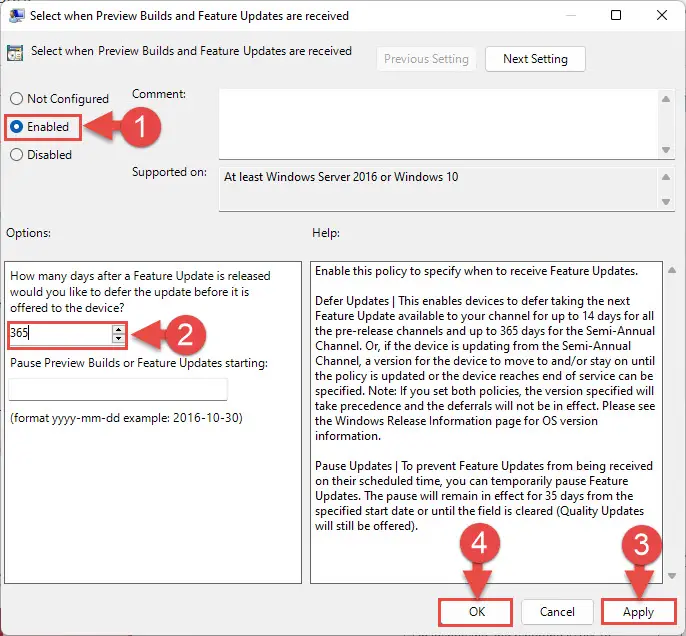Click the 'Supported on:' label
This screenshot has height=636, width=686.
pyautogui.click(x=169, y=172)
